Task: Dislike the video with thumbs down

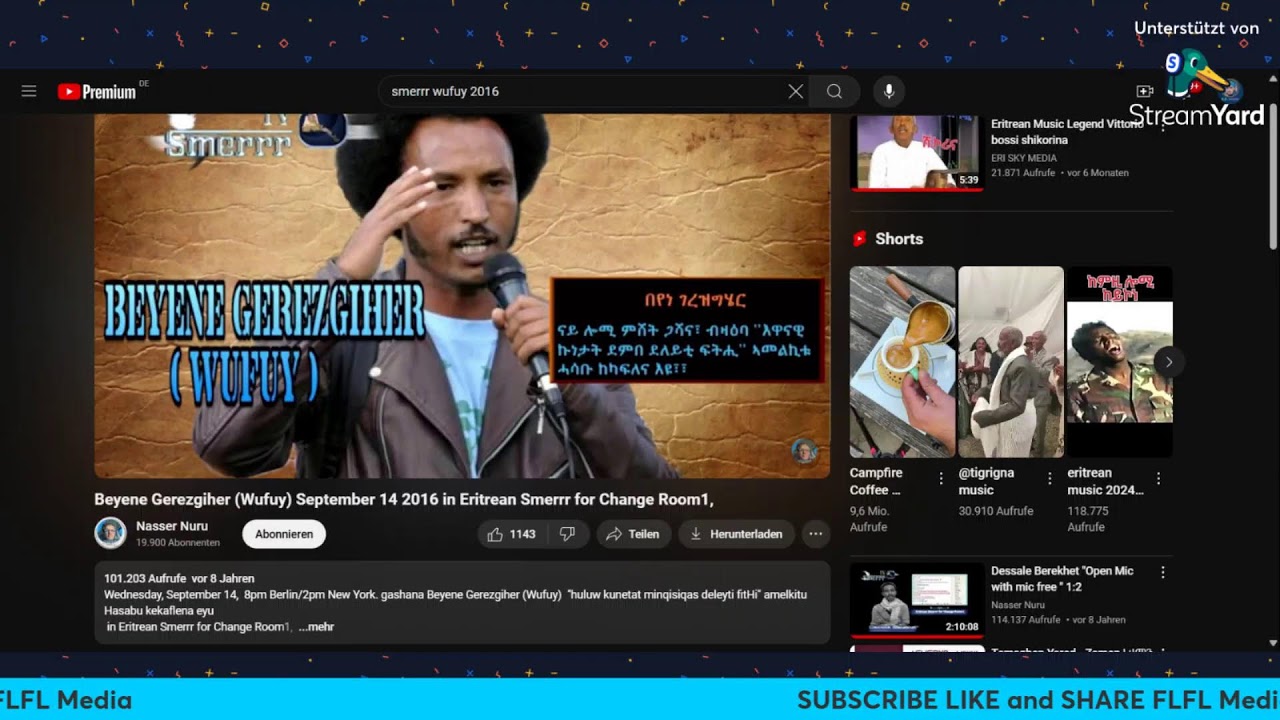Action: [568, 534]
